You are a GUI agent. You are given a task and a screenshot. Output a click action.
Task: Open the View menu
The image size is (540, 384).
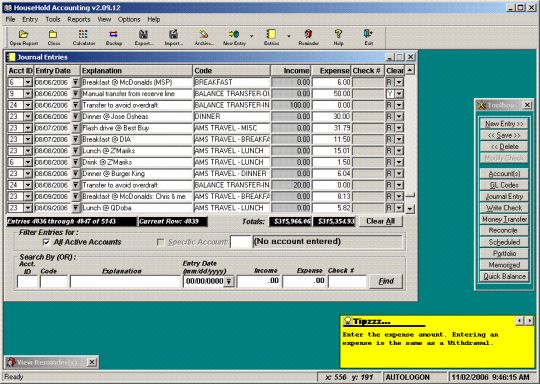104,20
